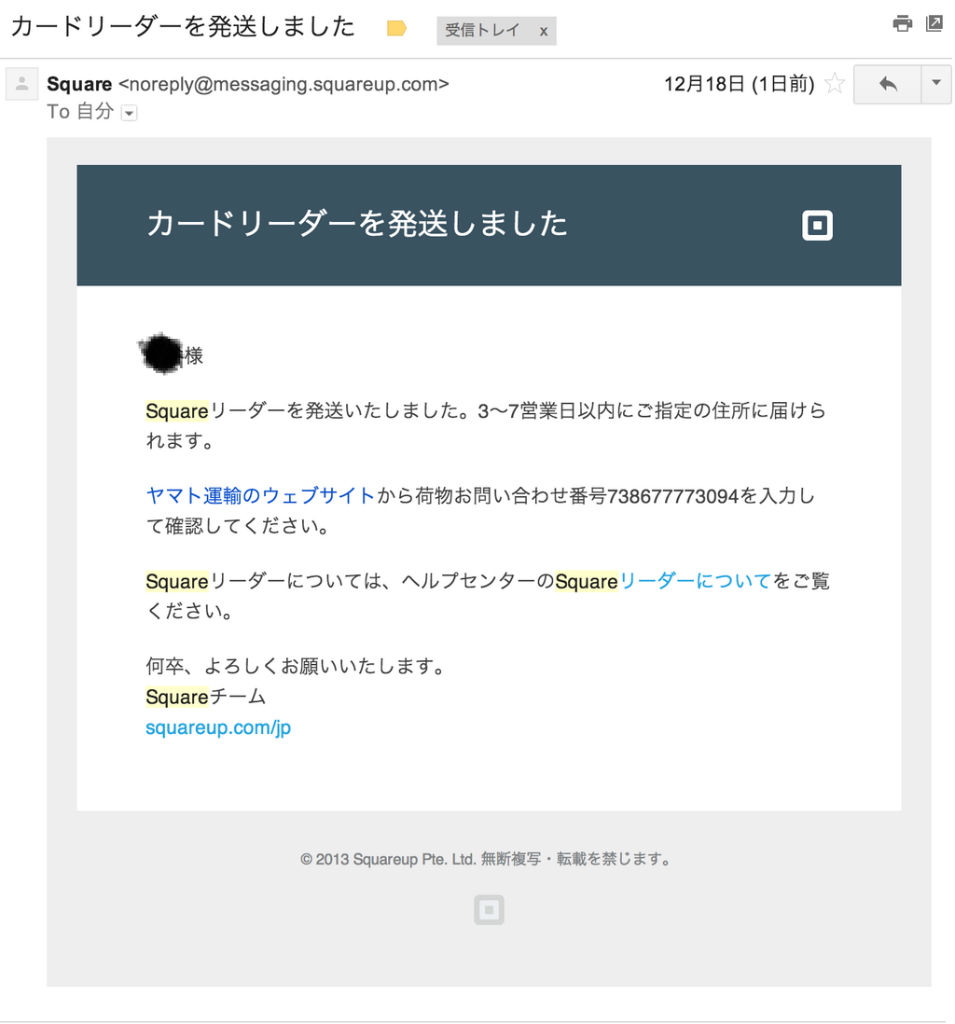Click the date 12月18日 (1日前)
This screenshot has width=955, height=1024.
(x=739, y=84)
